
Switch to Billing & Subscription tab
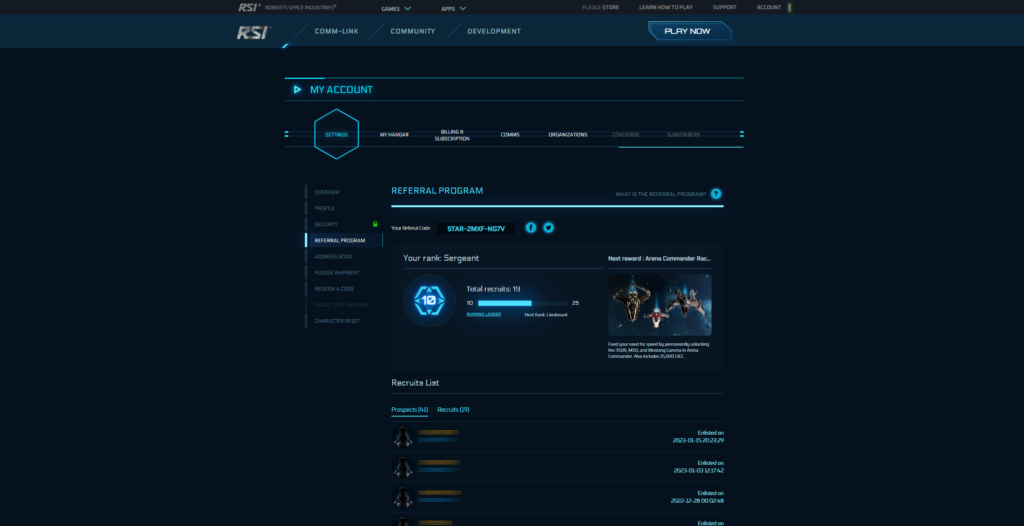pos(452,135)
